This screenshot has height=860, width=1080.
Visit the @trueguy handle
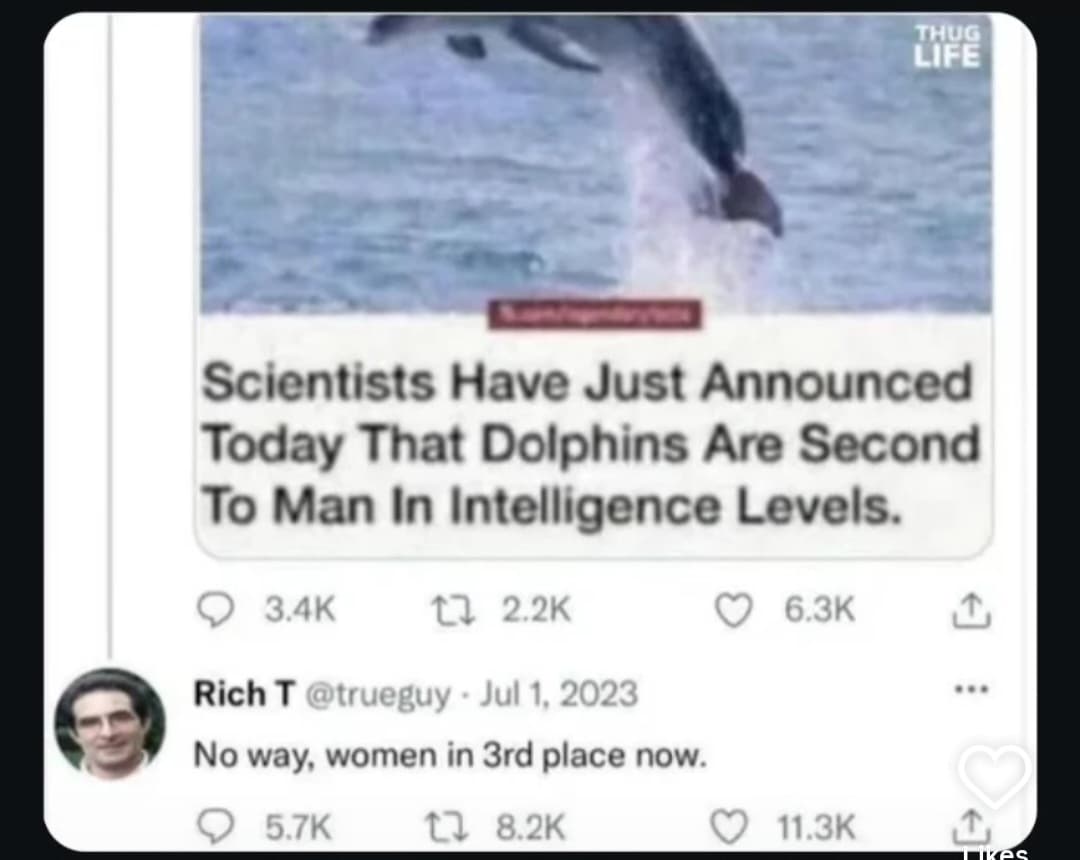pyautogui.click(x=377, y=694)
